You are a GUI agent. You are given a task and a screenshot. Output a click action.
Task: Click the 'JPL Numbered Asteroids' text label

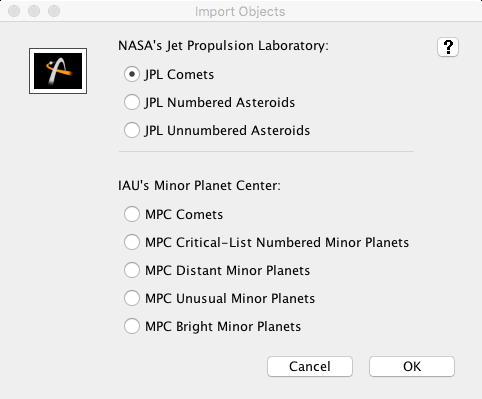tap(220, 102)
